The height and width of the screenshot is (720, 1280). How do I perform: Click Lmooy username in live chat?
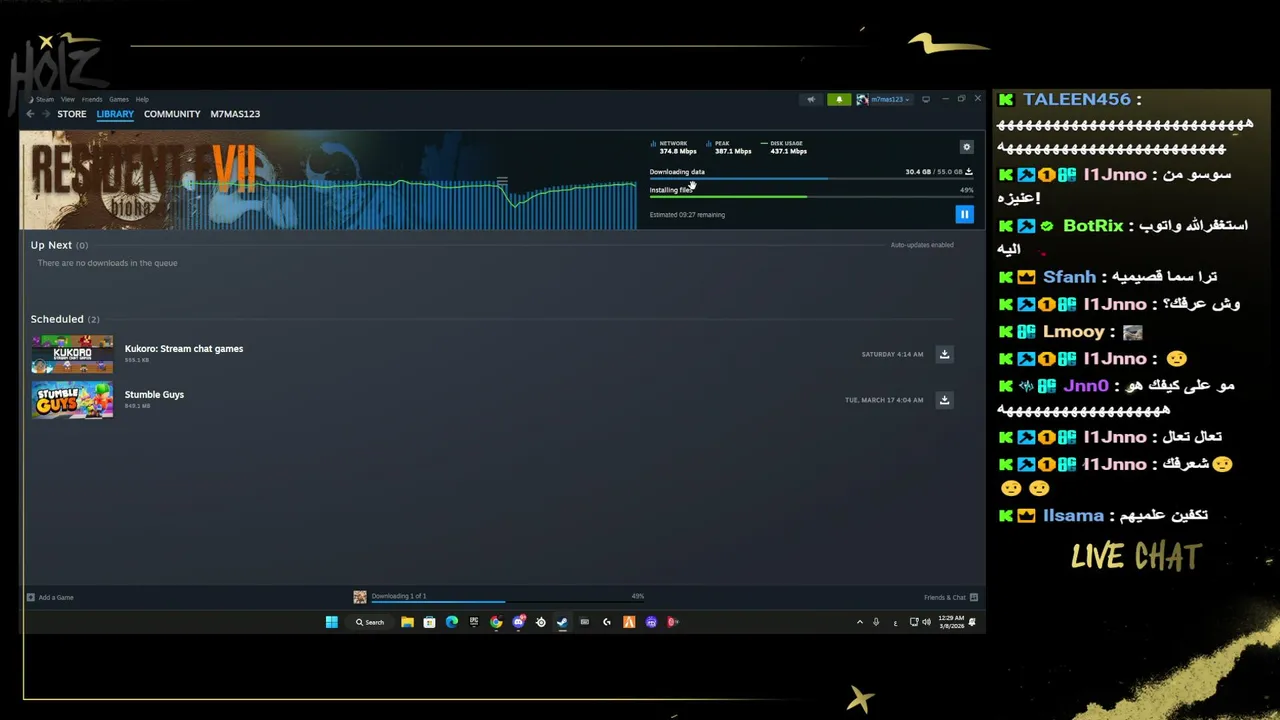point(1074,331)
